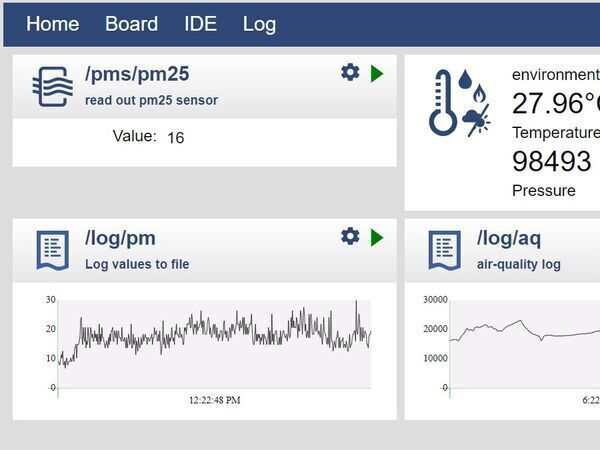This screenshot has height=450, width=600.
Task: Select the pm25 value reading 16
Action: coord(175,138)
